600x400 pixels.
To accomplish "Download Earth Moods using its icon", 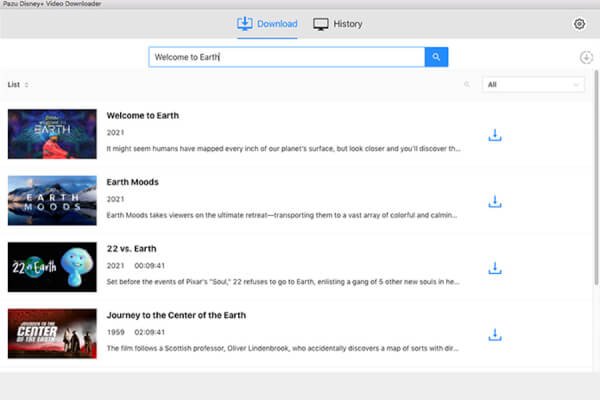I will coord(495,202).
